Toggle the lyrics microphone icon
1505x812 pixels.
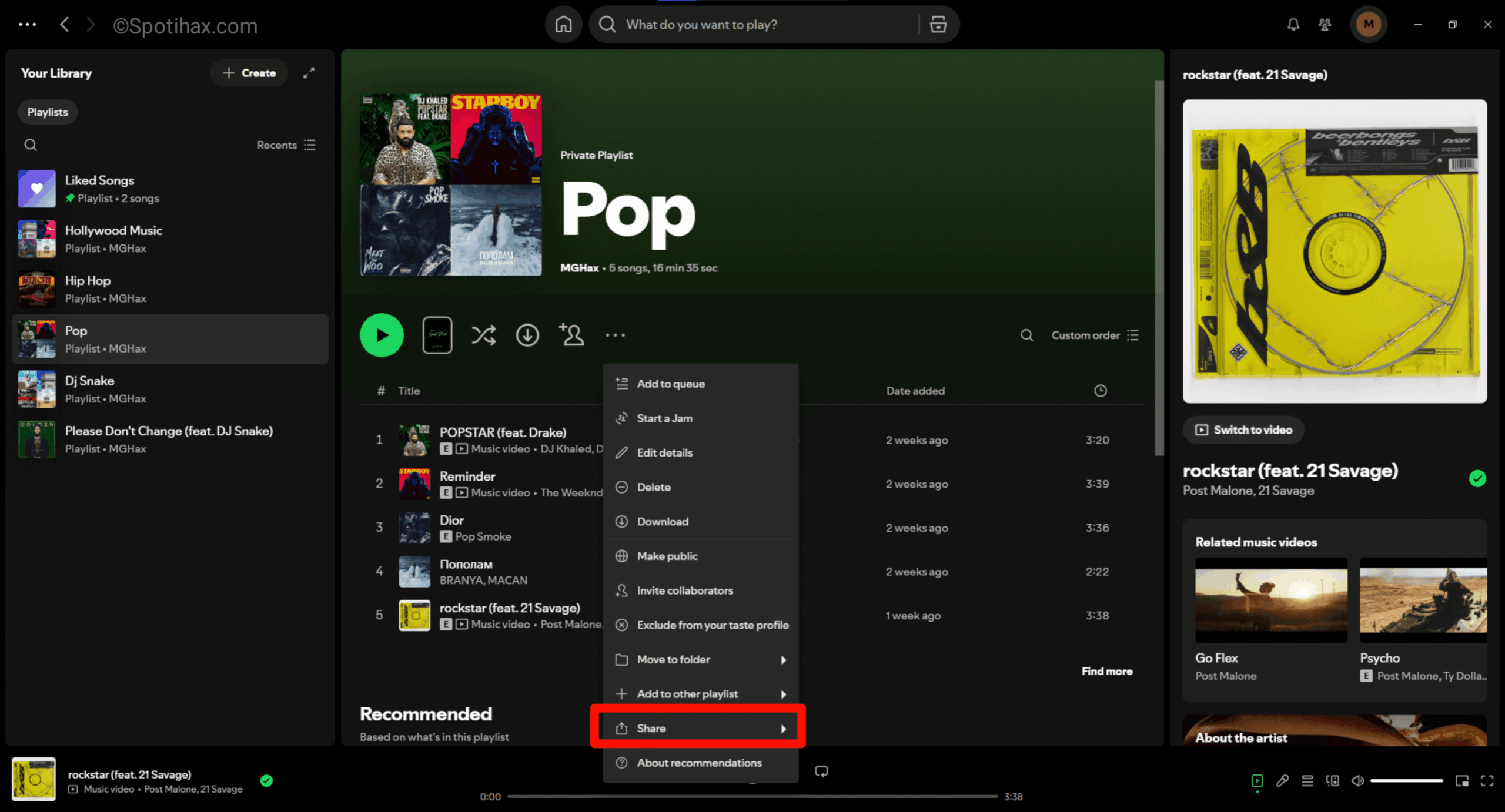point(1282,781)
